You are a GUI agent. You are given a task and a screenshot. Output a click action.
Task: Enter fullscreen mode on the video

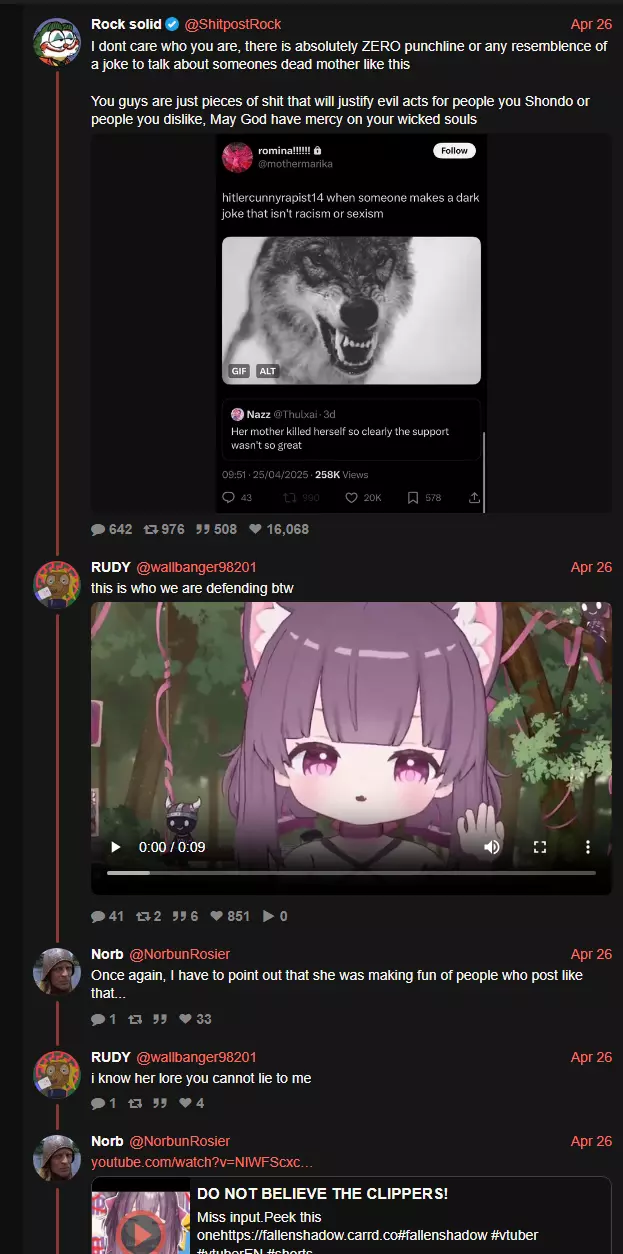coord(540,847)
